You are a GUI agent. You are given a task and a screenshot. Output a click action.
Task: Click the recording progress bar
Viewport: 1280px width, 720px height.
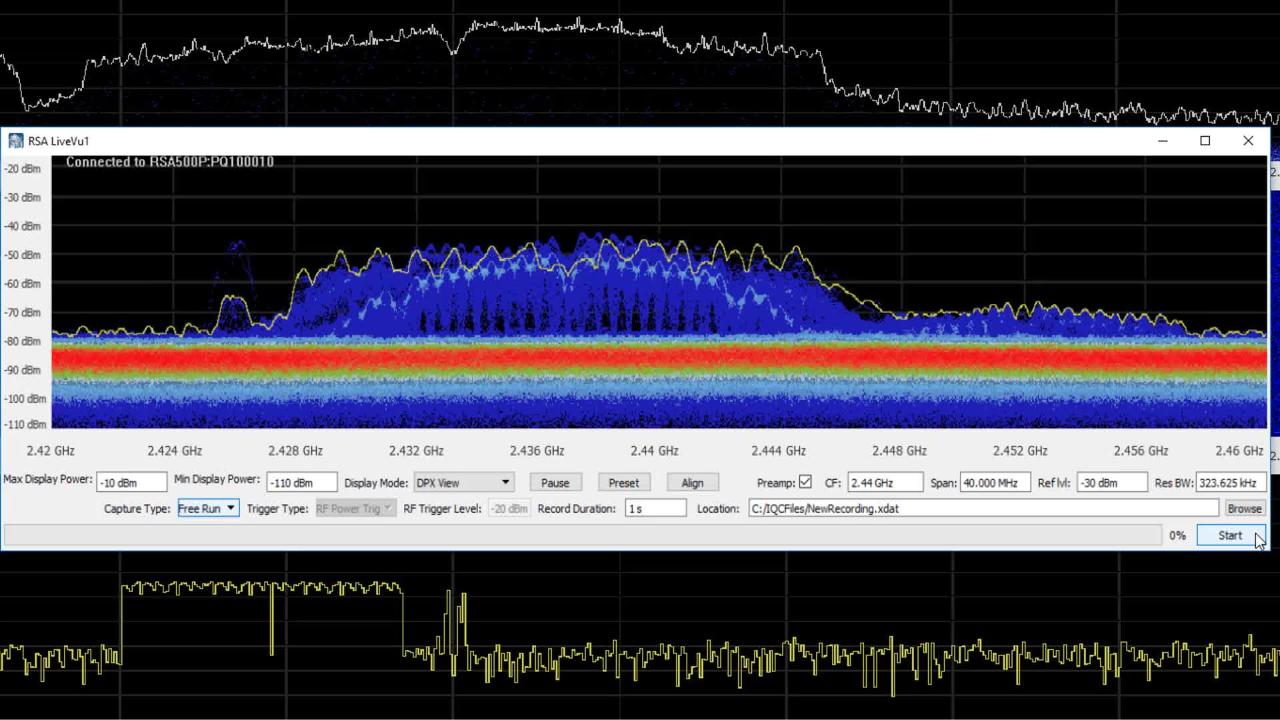(x=582, y=536)
